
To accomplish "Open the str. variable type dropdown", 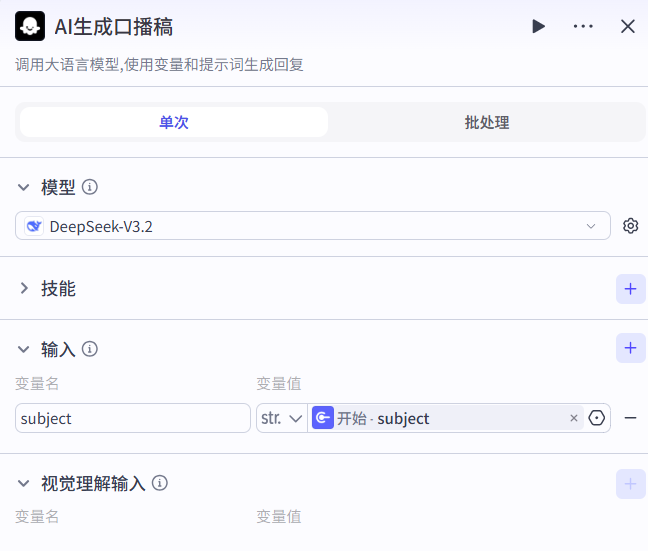I will (x=281, y=418).
